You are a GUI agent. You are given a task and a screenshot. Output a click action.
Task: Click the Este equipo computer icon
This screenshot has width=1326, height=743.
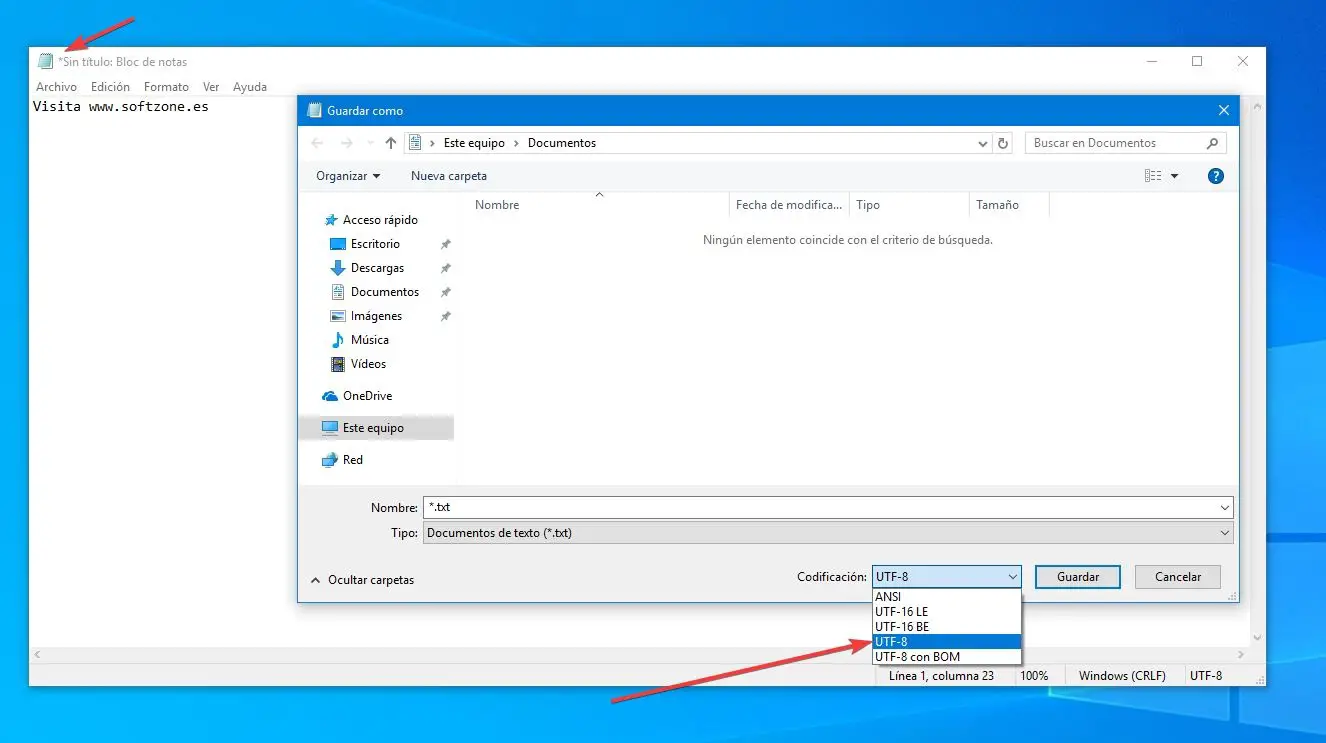pos(330,428)
